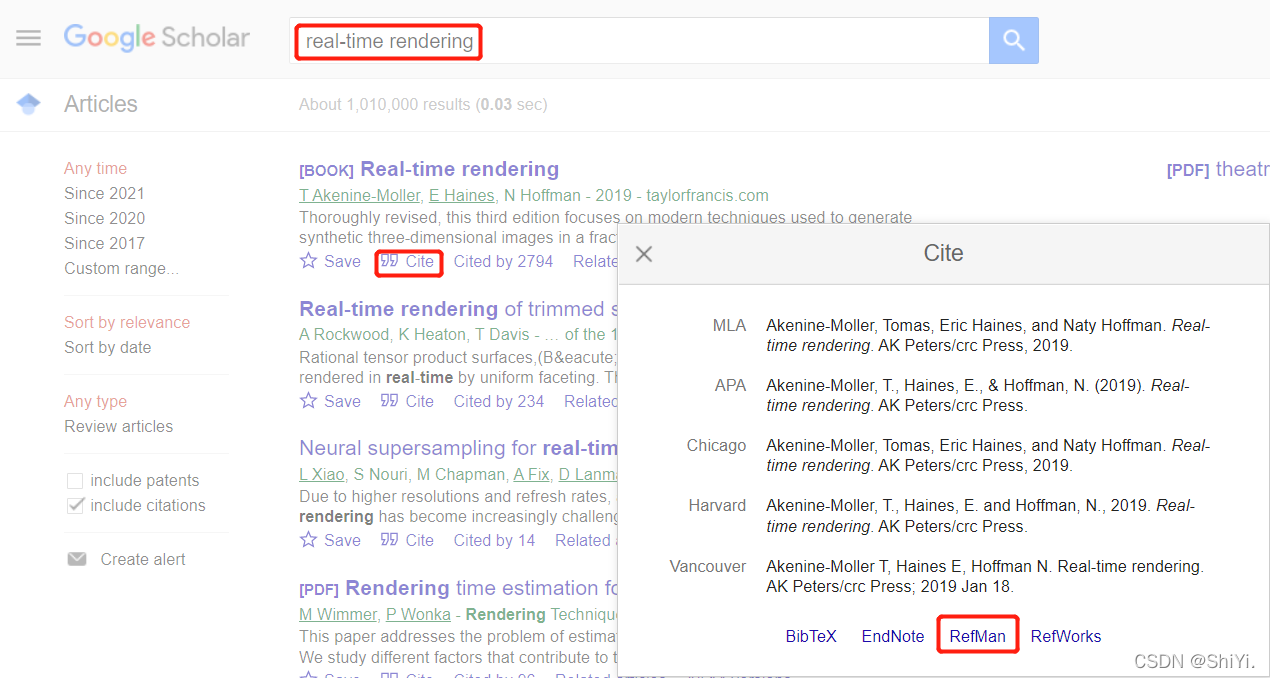Select the Vancouver citation text
Image resolution: width=1270 pixels, height=678 pixels.
click(x=985, y=576)
